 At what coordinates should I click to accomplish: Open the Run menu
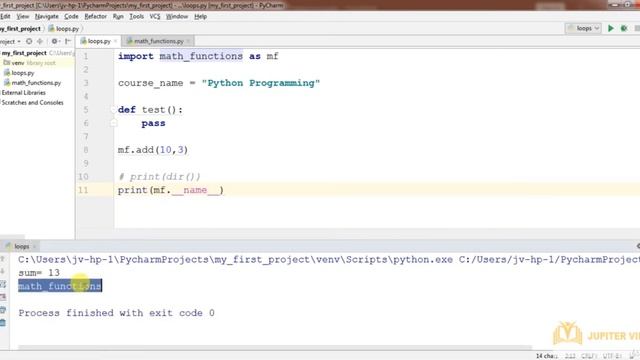pyautogui.click(x=118, y=16)
